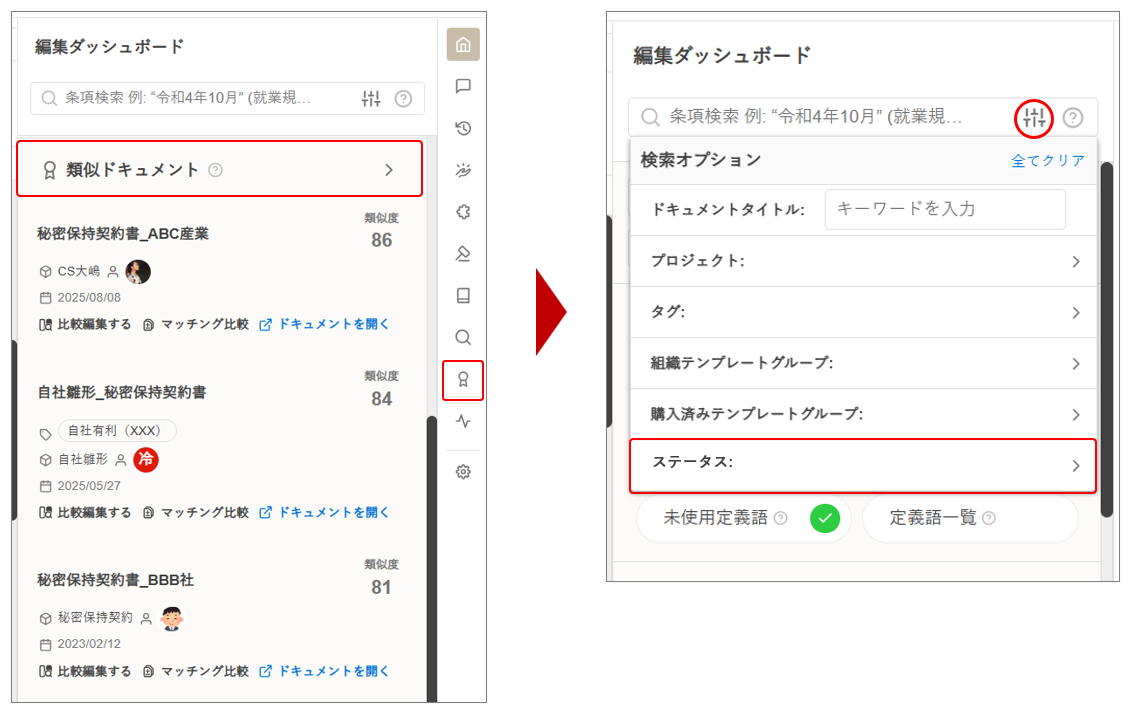The image size is (1131, 715).
Task: Expand the ステータス search option
Action: tap(862, 465)
